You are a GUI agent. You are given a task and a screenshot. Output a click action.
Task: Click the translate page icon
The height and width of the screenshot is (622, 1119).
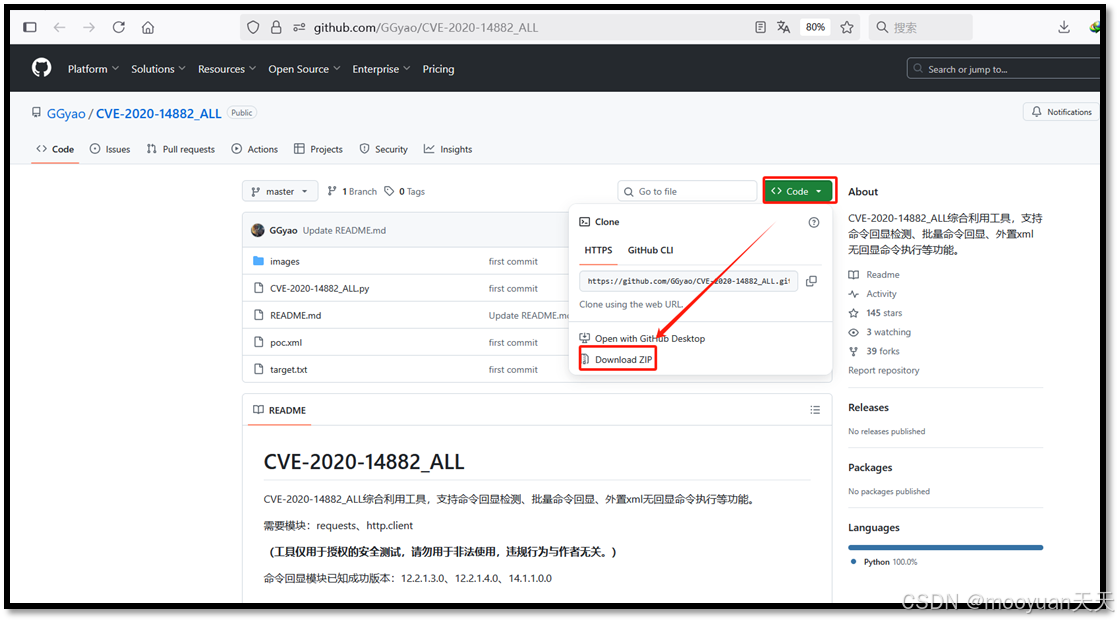(x=784, y=27)
